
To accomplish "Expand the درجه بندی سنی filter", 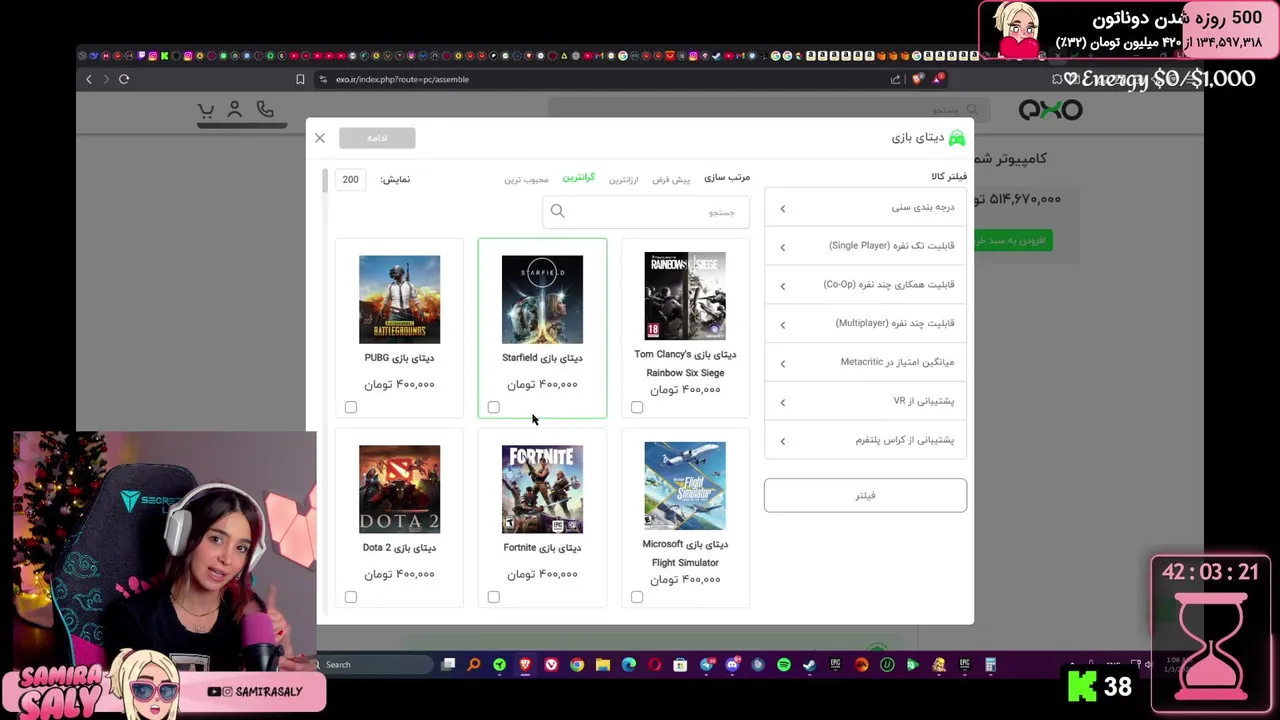I will pos(866,208).
